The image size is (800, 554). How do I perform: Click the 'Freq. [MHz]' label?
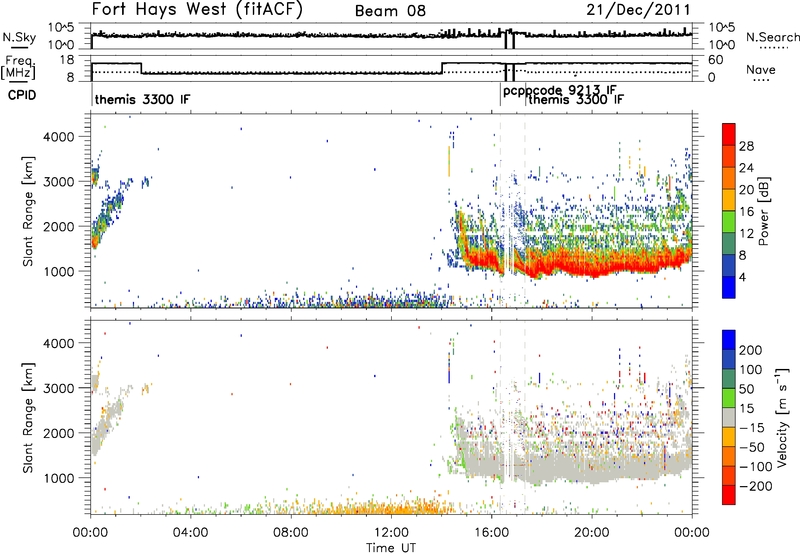click(18, 68)
